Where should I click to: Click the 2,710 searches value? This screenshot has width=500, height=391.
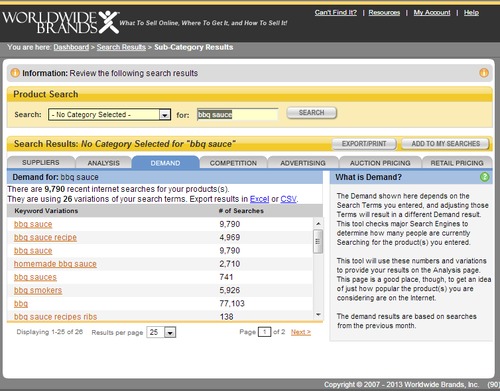(230, 264)
